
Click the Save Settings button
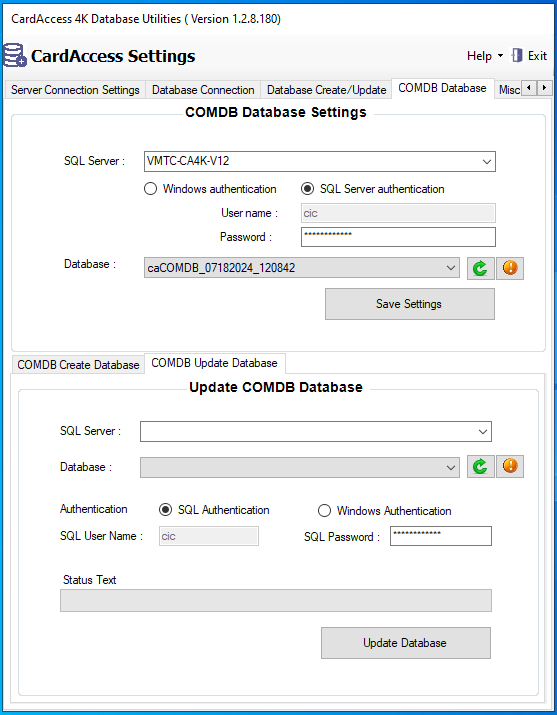tap(410, 304)
